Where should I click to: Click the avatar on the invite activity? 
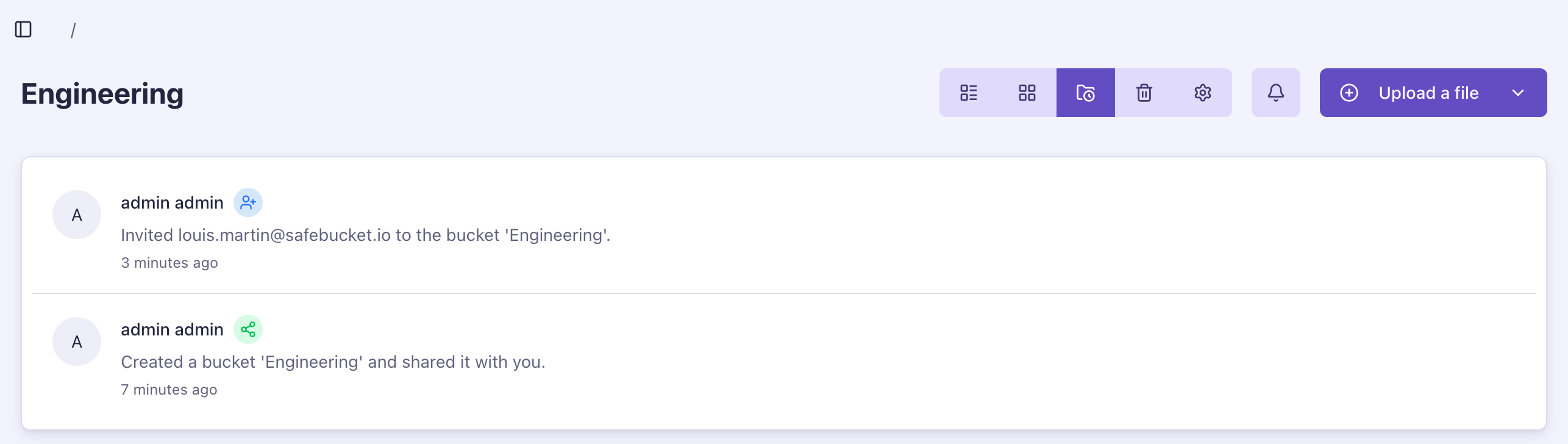(x=77, y=215)
